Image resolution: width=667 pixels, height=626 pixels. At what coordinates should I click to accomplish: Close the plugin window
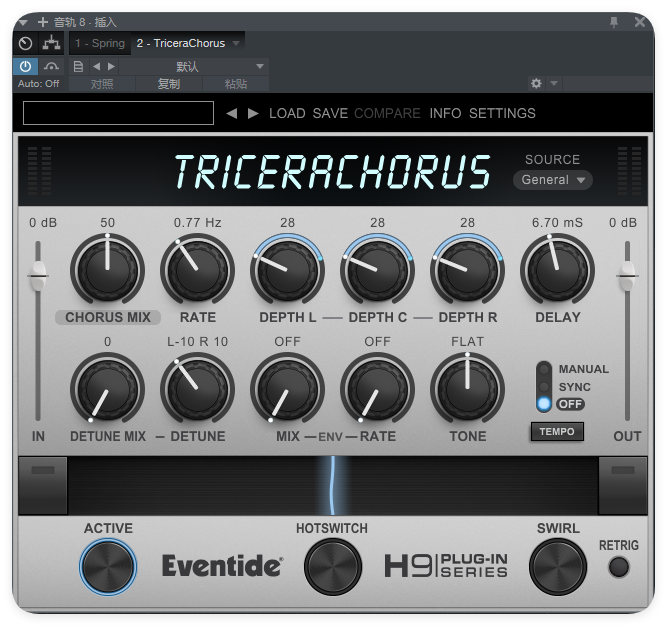click(x=640, y=22)
